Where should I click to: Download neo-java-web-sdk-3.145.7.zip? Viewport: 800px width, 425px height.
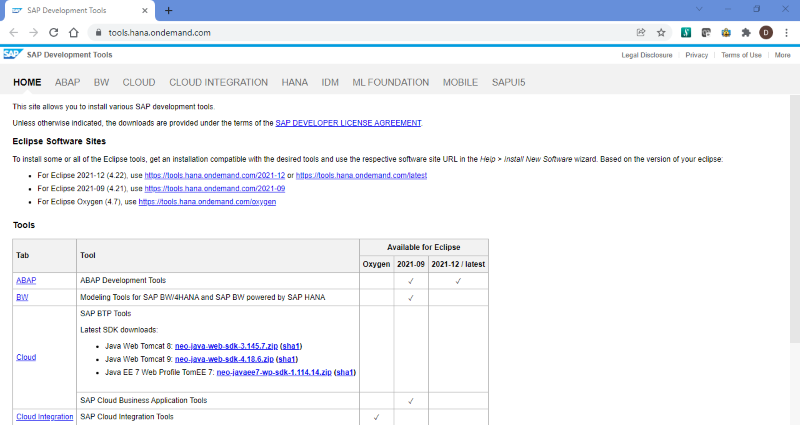coord(226,346)
